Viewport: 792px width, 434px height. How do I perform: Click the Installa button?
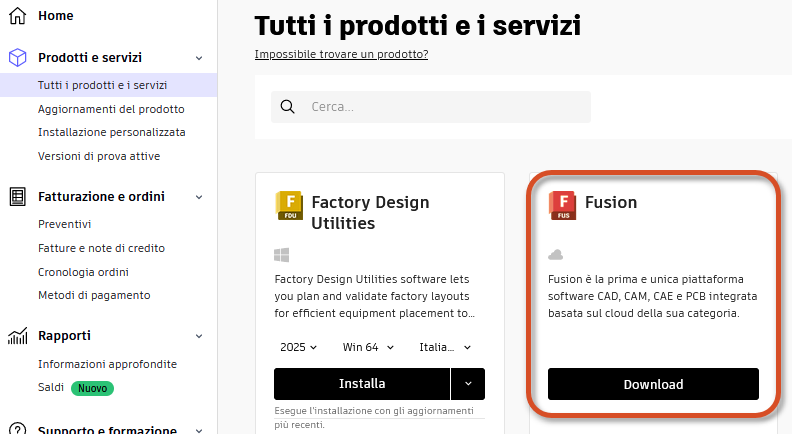[x=362, y=383]
